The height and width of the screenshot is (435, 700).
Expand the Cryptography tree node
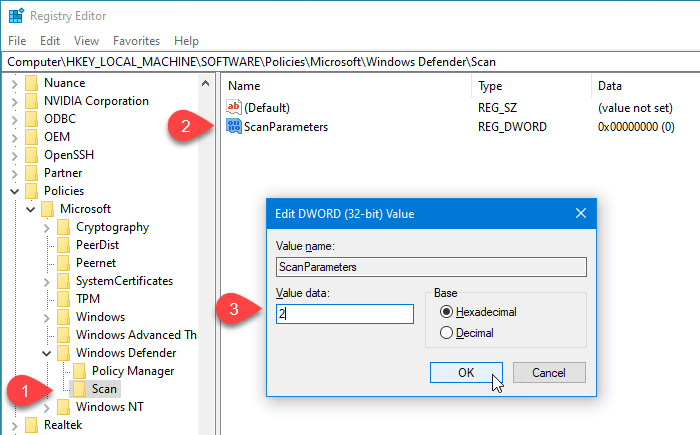tap(46, 228)
